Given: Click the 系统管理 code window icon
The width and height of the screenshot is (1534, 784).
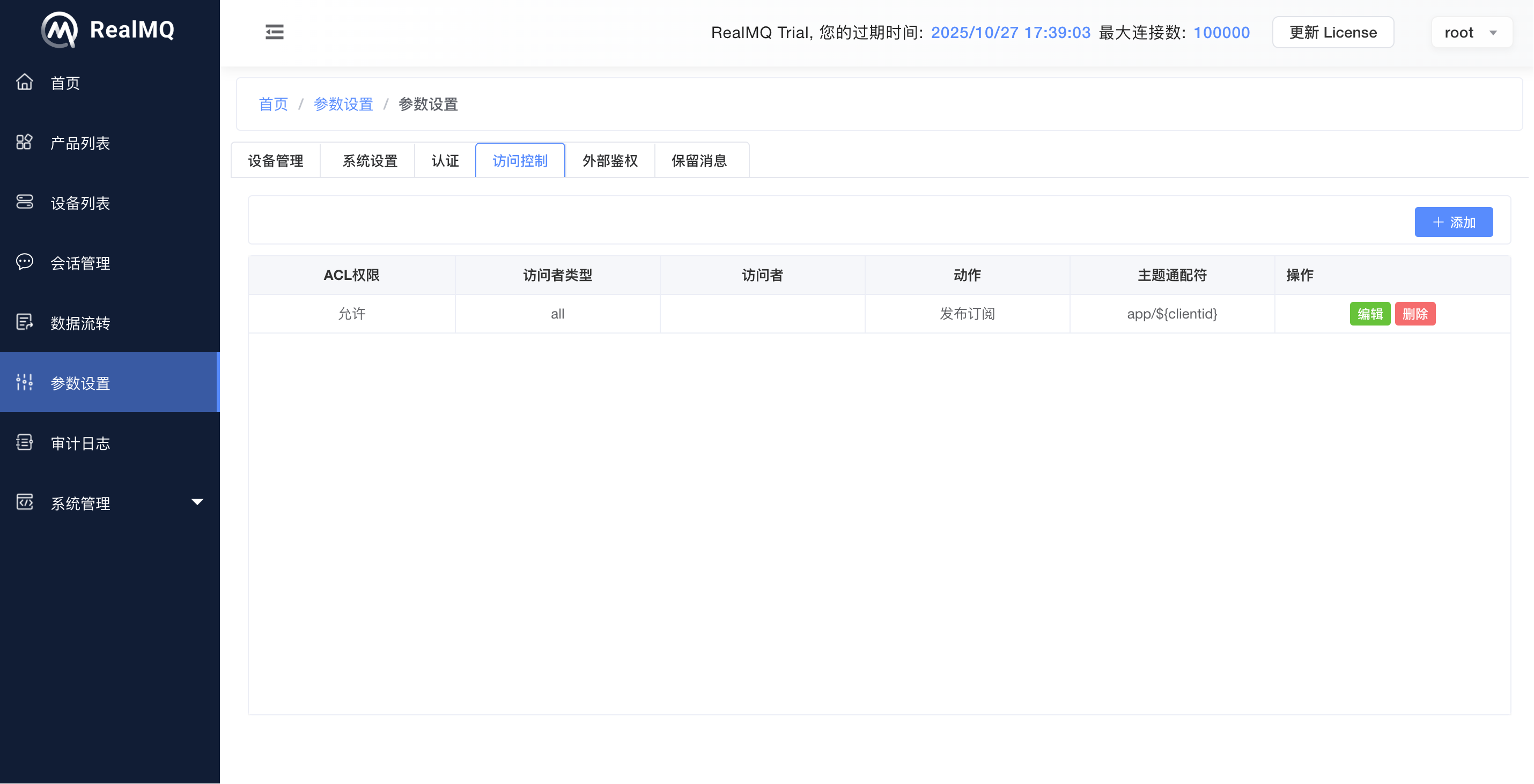Looking at the screenshot, I should [x=25, y=502].
